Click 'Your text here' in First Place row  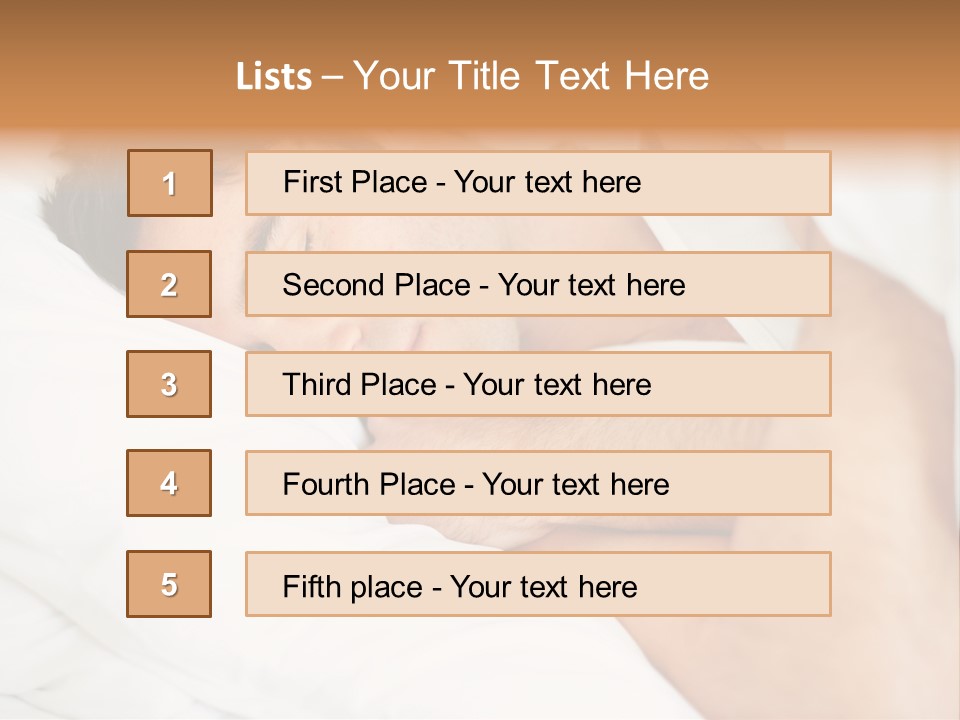click(547, 182)
